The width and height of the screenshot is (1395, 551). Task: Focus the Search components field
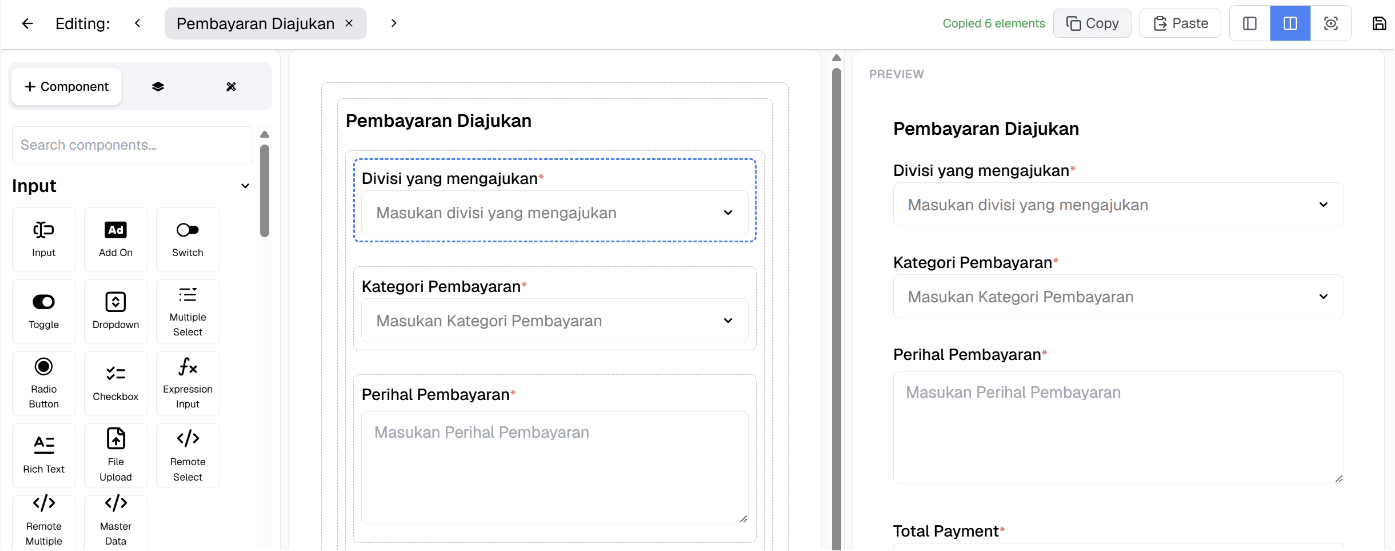coord(133,145)
